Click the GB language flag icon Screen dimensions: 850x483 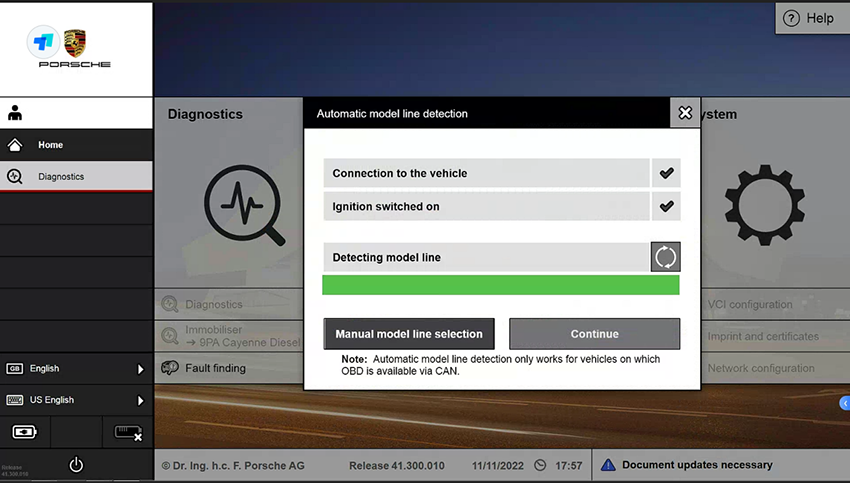pyautogui.click(x=14, y=369)
